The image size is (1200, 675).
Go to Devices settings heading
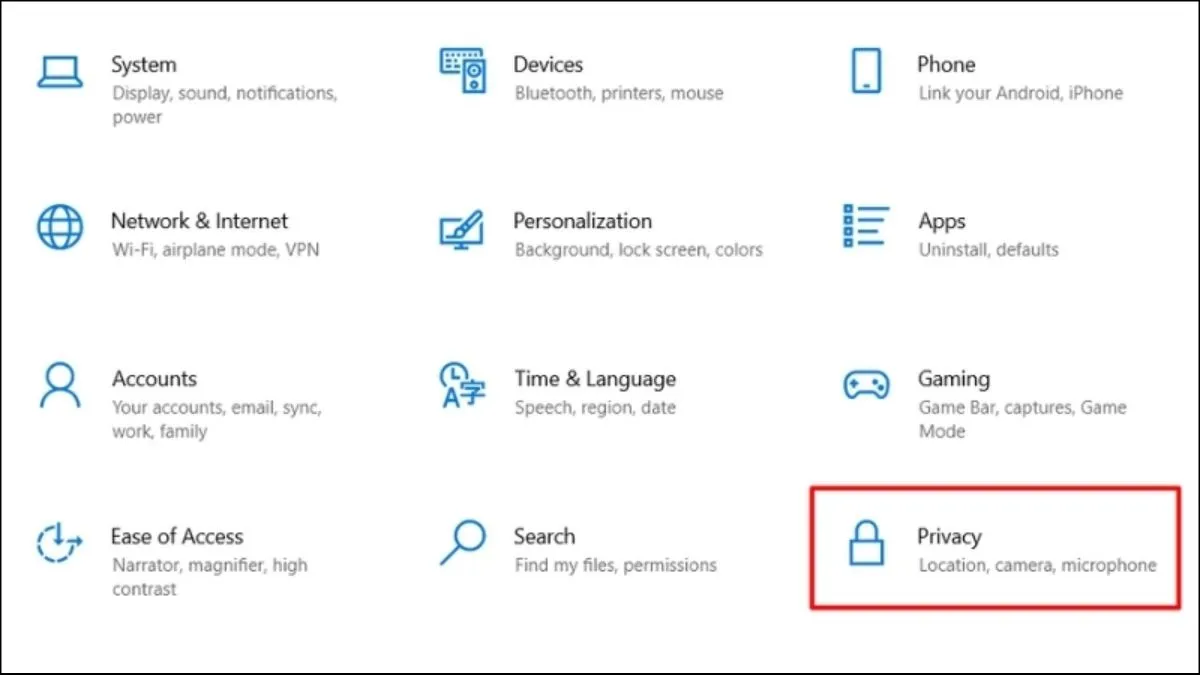point(548,65)
